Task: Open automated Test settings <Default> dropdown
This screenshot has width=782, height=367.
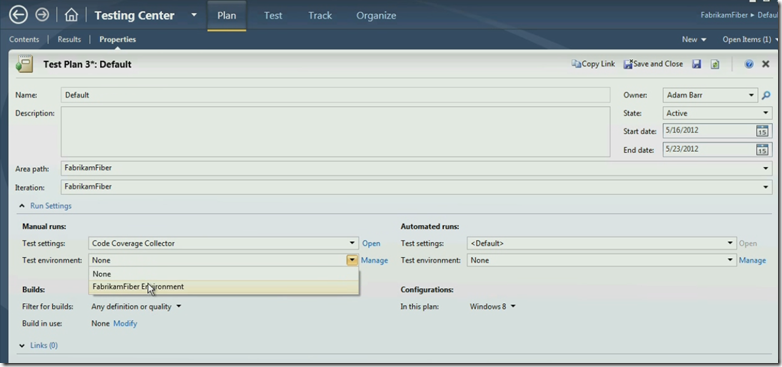Action: 602,243
